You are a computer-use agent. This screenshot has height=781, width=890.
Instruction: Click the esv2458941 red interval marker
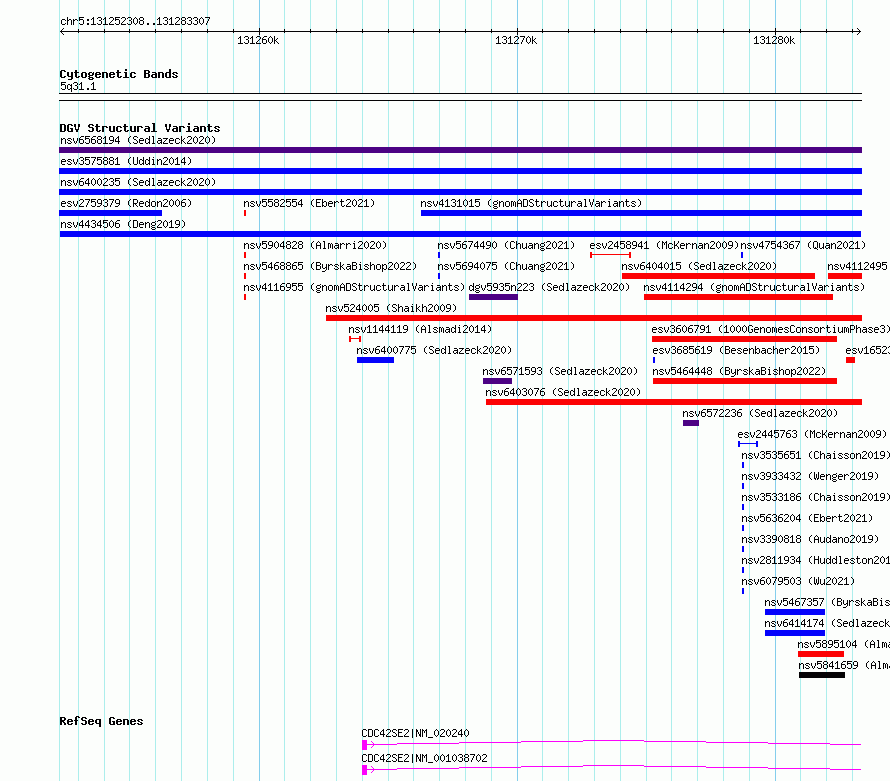click(610, 255)
